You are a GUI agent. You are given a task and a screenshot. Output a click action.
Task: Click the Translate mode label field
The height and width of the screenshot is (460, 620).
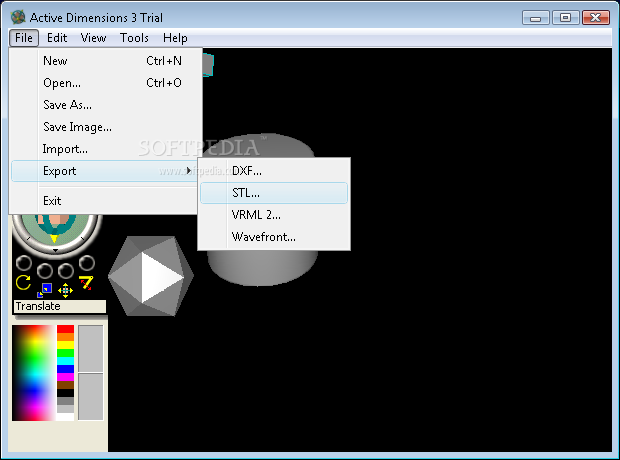[60, 307]
